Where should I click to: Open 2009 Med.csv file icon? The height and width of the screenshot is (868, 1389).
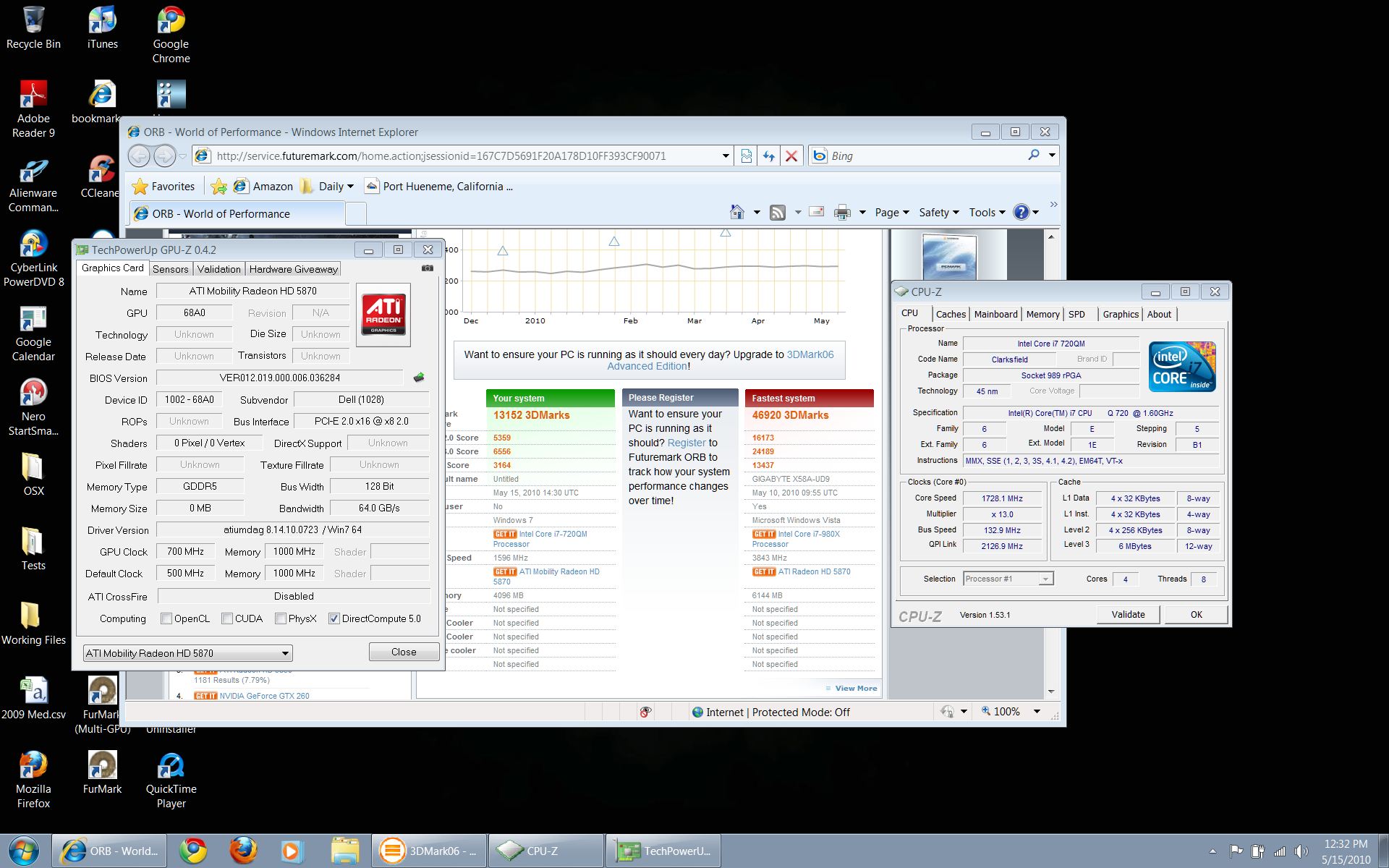33,697
